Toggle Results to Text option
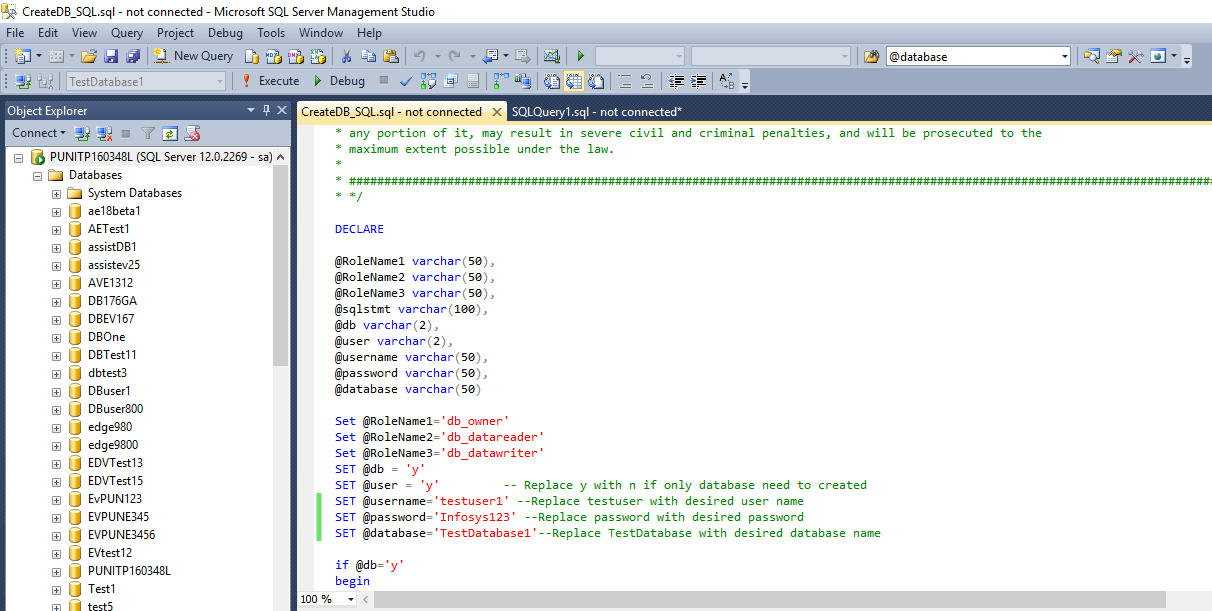Screen dimensions: 1212x611 coord(550,81)
